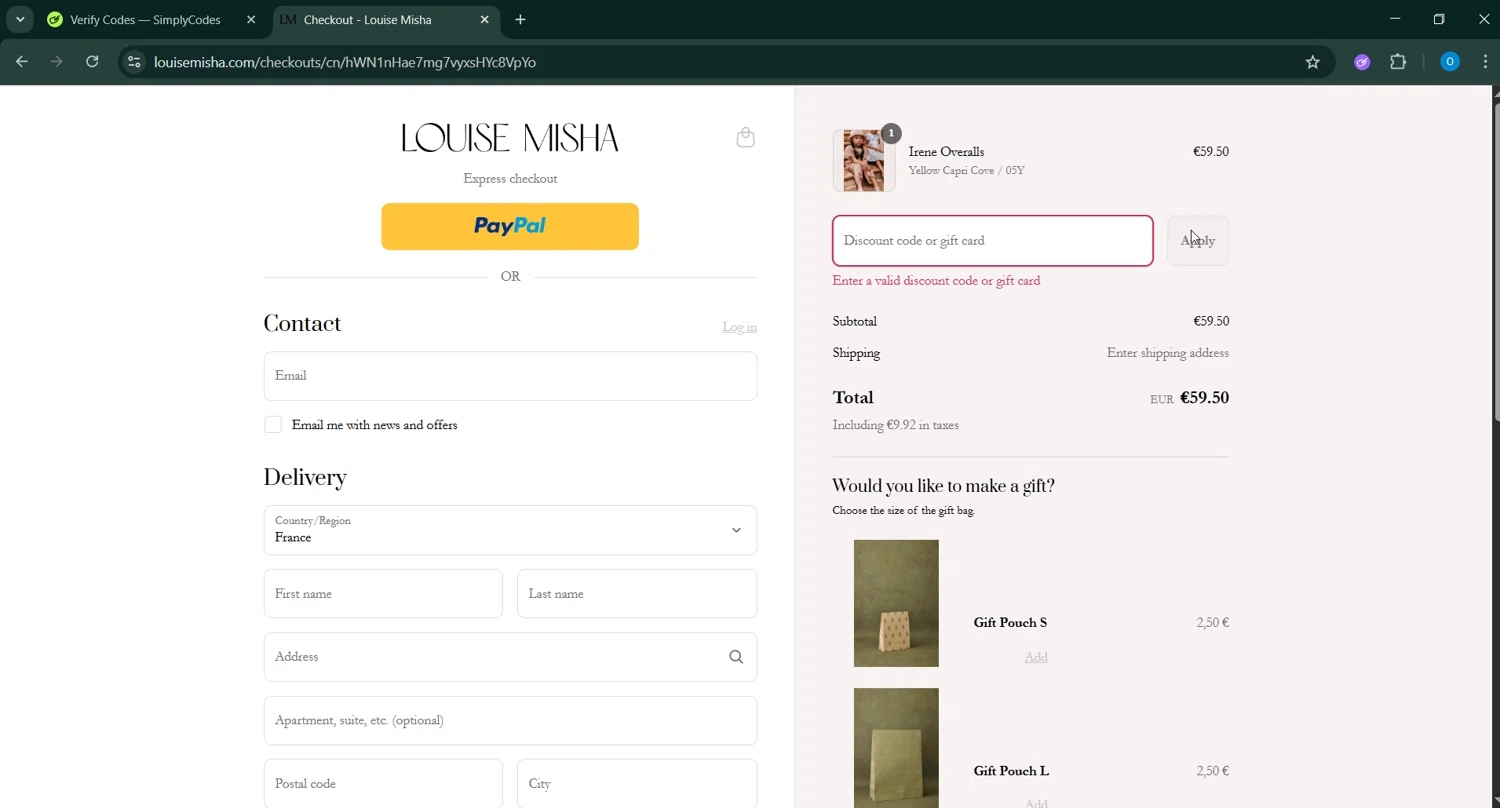Click the 'Yellow Capri Cove / 05Y' variant text
1500x808 pixels.
click(966, 171)
